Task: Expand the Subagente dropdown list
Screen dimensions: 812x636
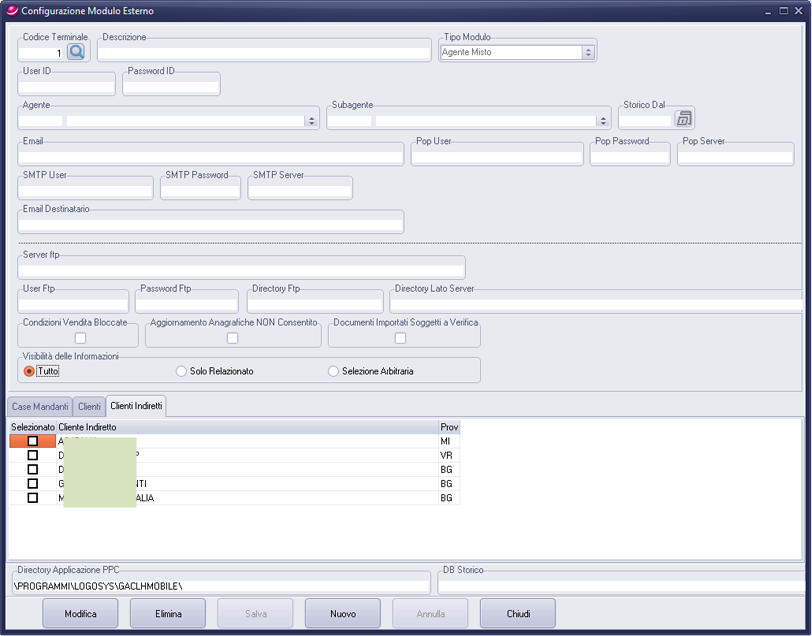Action: coord(603,121)
